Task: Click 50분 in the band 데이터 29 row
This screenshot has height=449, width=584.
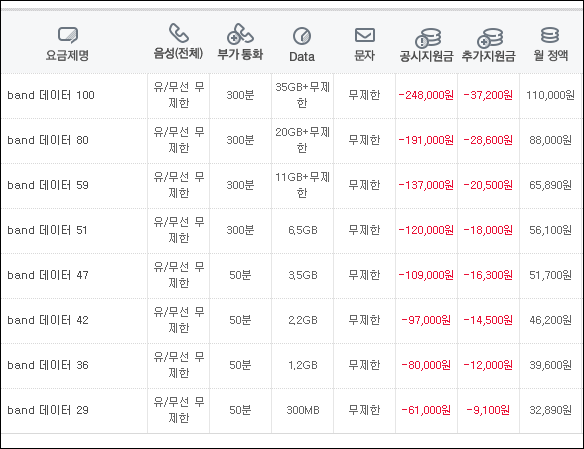Action: [x=240, y=411]
